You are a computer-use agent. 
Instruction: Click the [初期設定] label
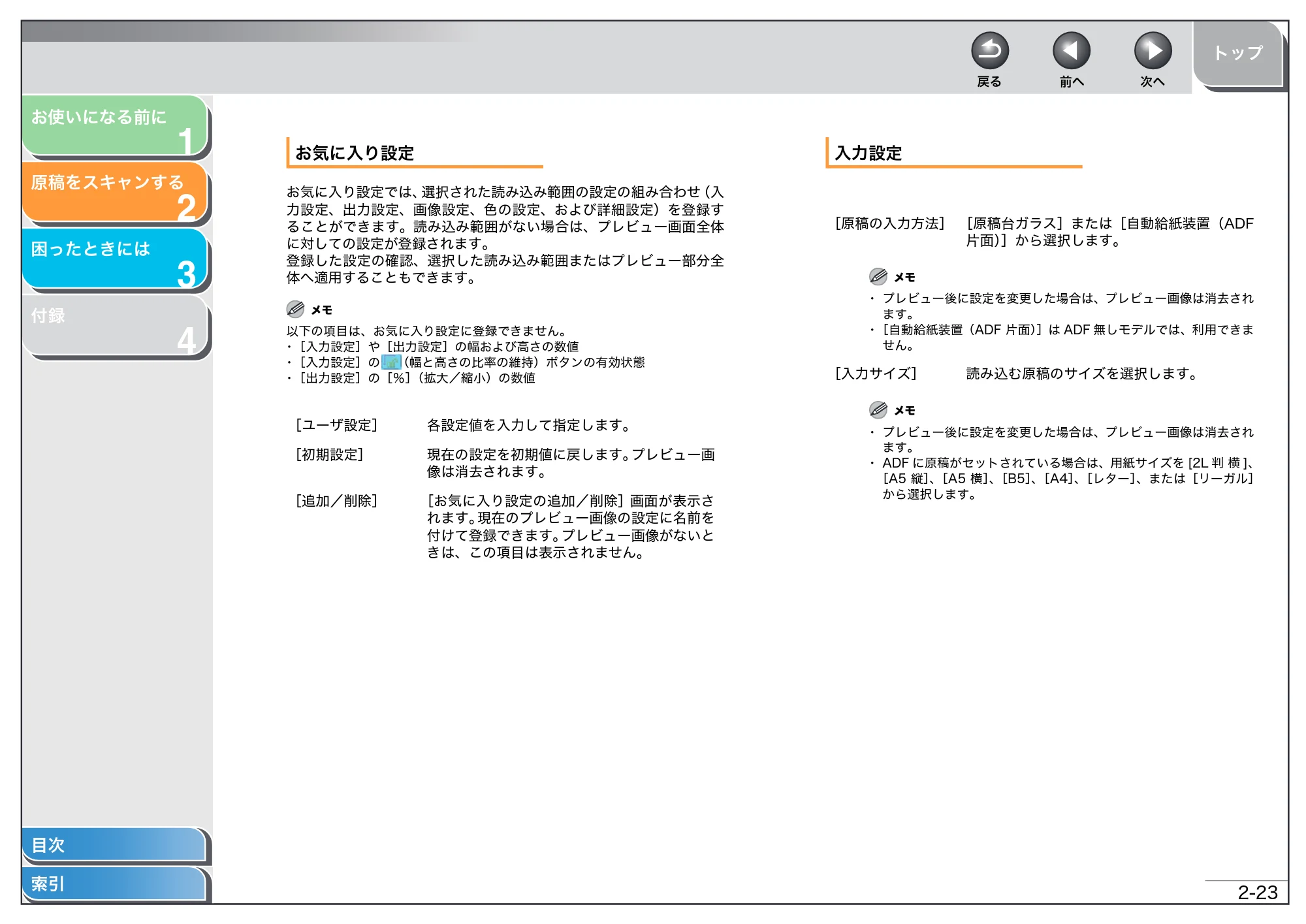[329, 454]
